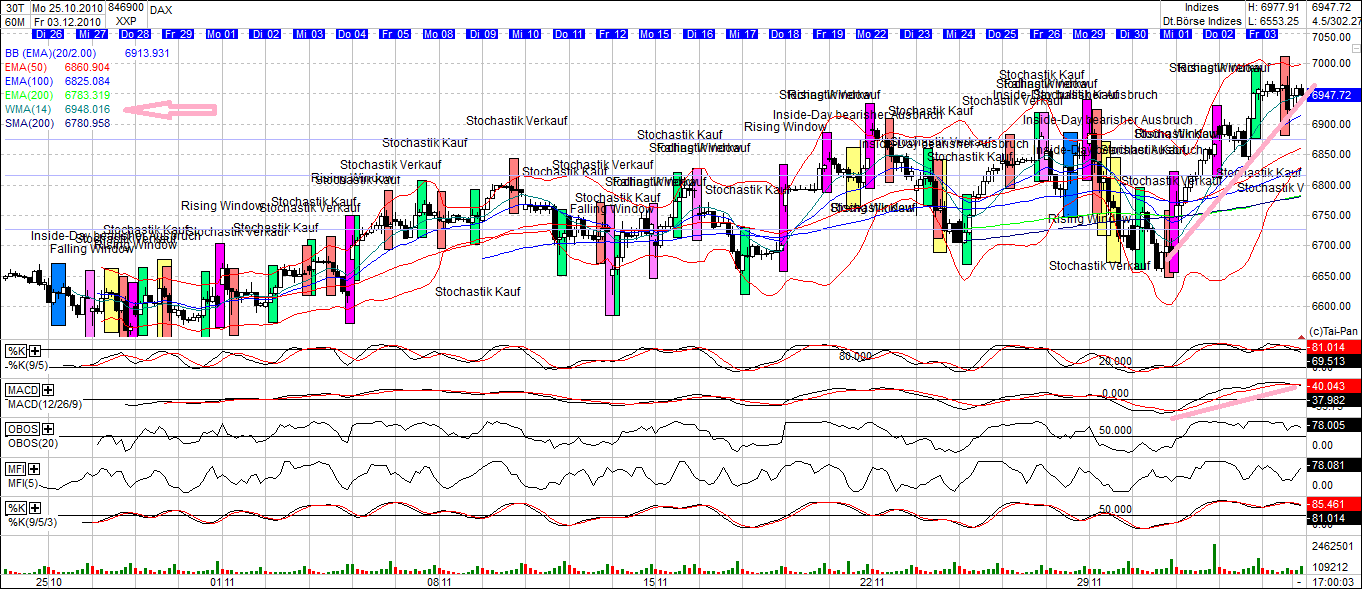Click the %K label box above %K(9/5)
This screenshot has width=1362, height=589.
pyautogui.click(x=17, y=351)
